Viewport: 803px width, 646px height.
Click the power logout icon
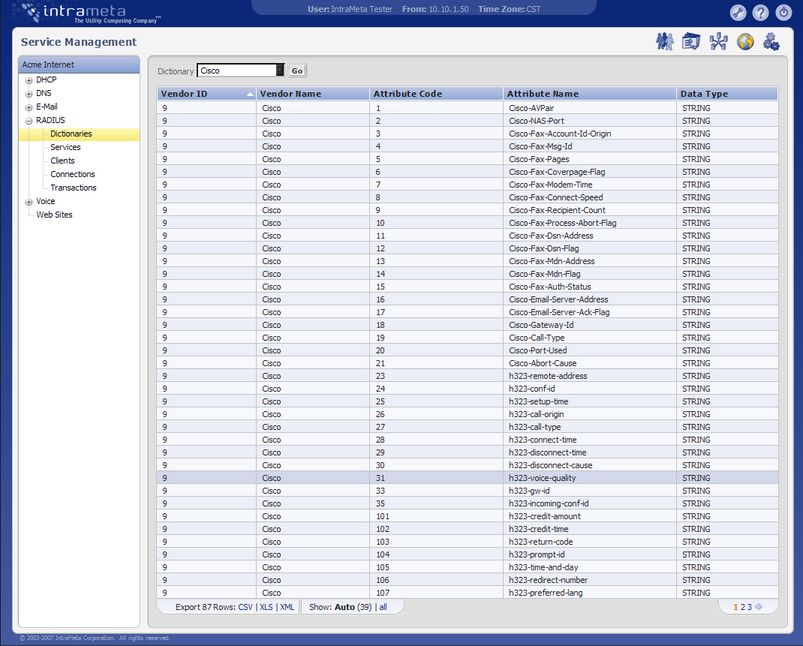(x=782, y=13)
